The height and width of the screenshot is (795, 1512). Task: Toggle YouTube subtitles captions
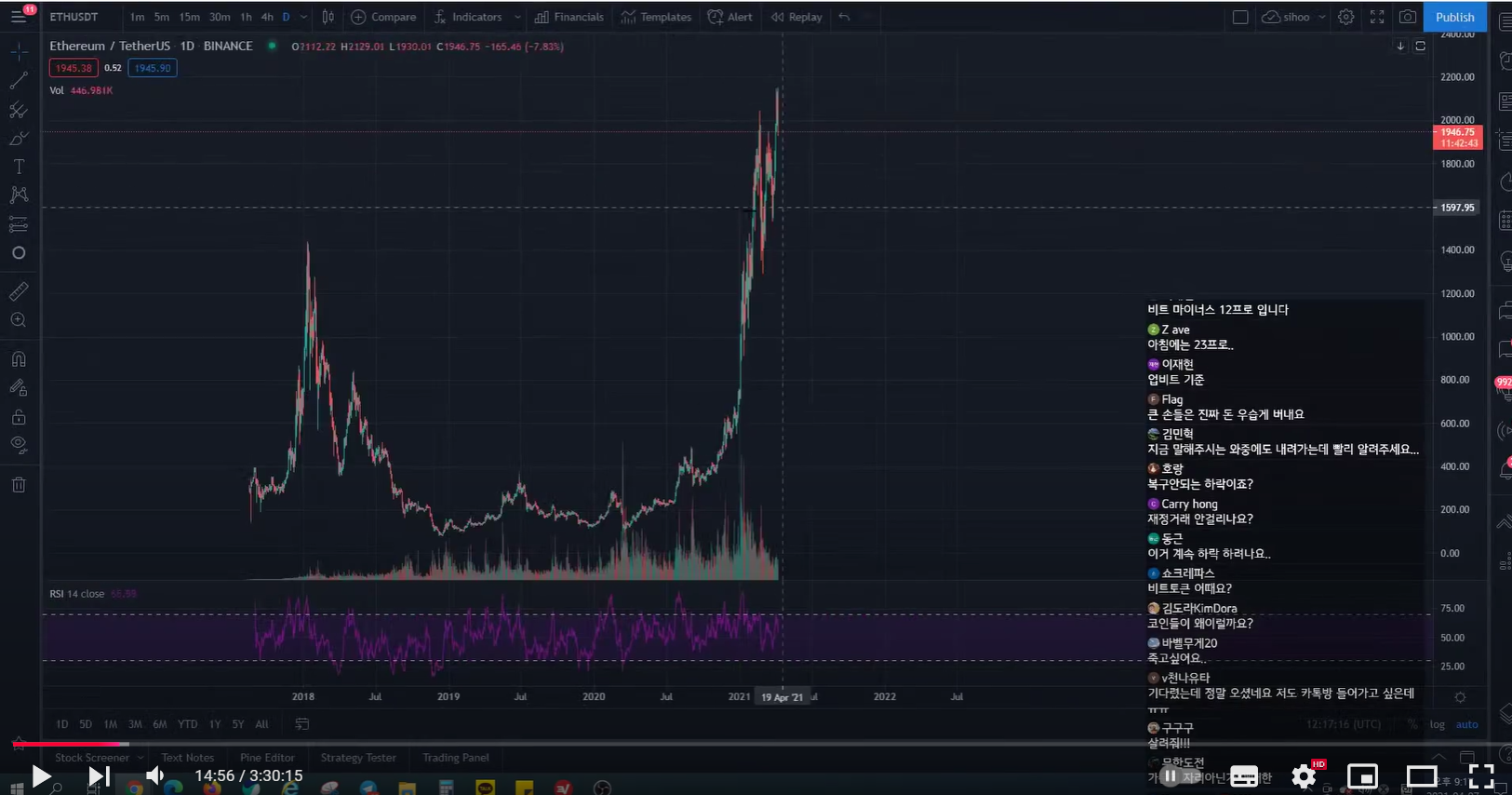[1244, 775]
